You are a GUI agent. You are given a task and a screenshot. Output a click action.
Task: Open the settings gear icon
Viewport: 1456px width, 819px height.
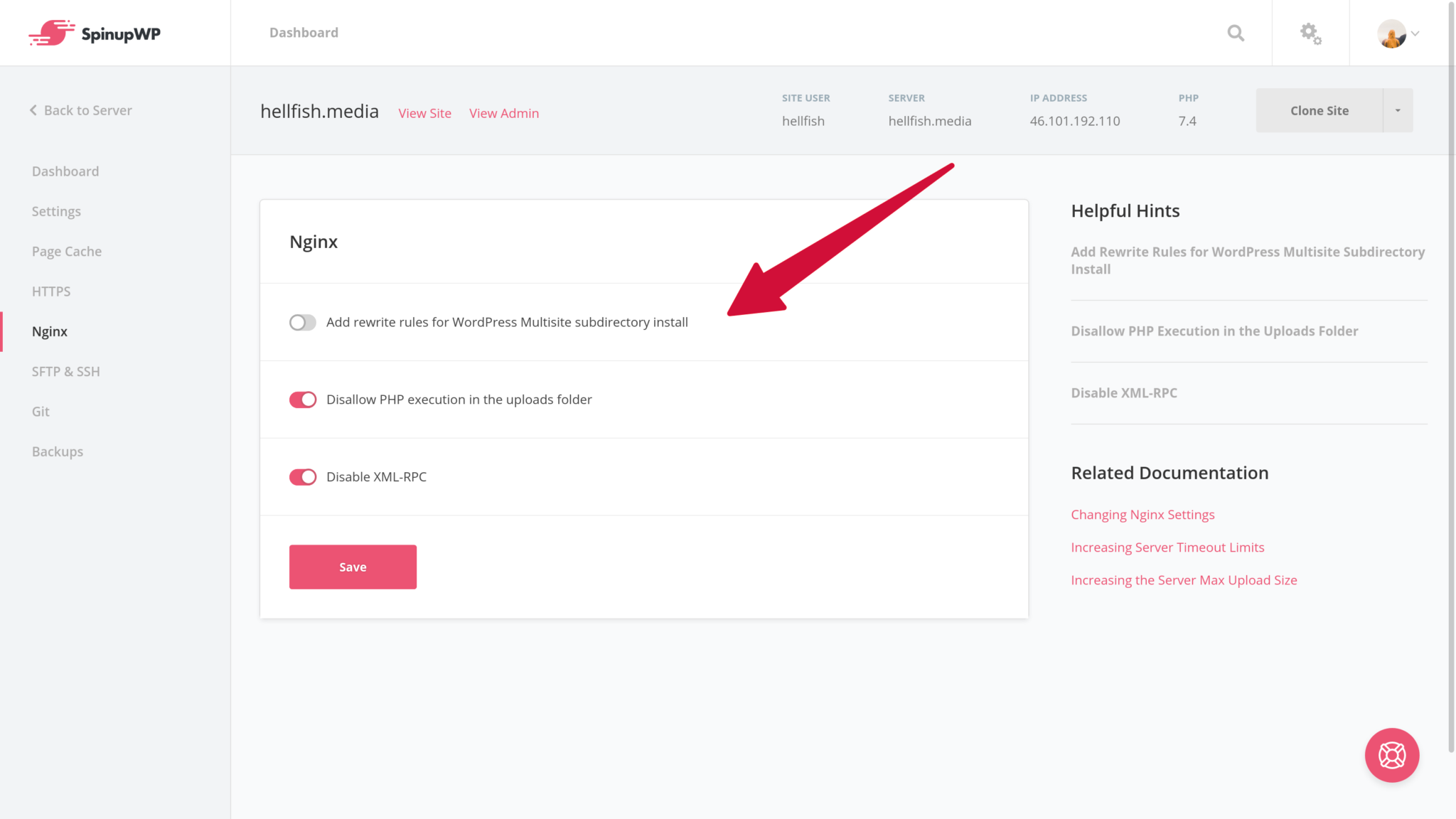click(1310, 33)
